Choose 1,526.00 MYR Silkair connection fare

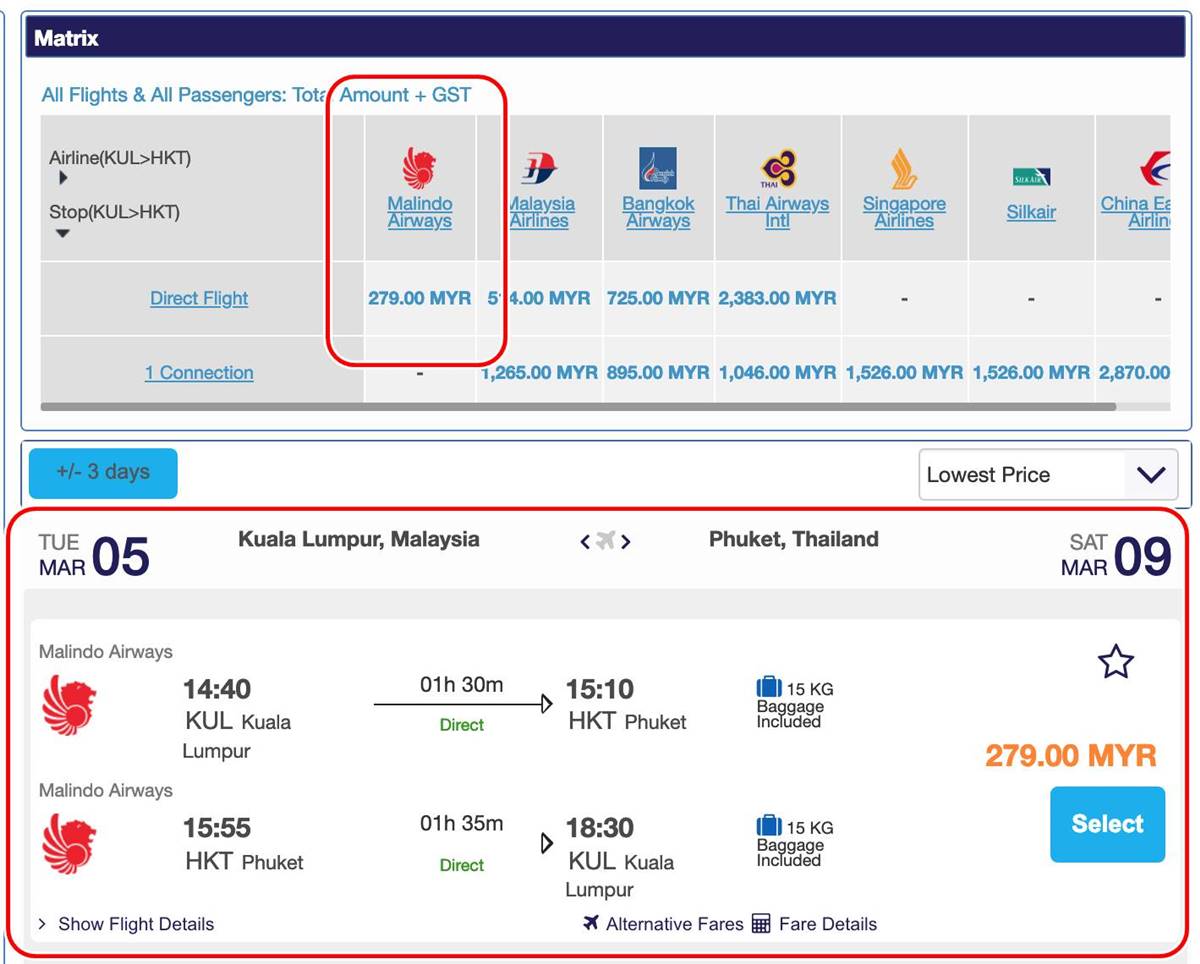pos(1031,372)
